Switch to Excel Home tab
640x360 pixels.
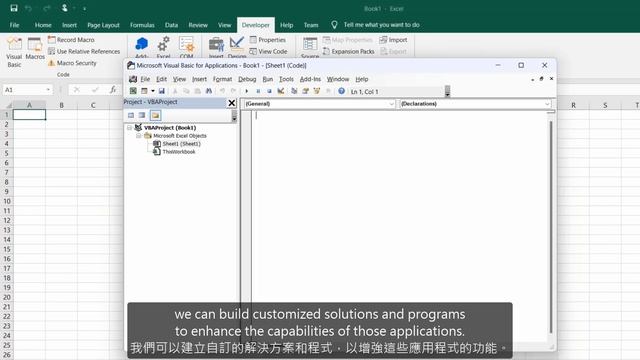43,25
